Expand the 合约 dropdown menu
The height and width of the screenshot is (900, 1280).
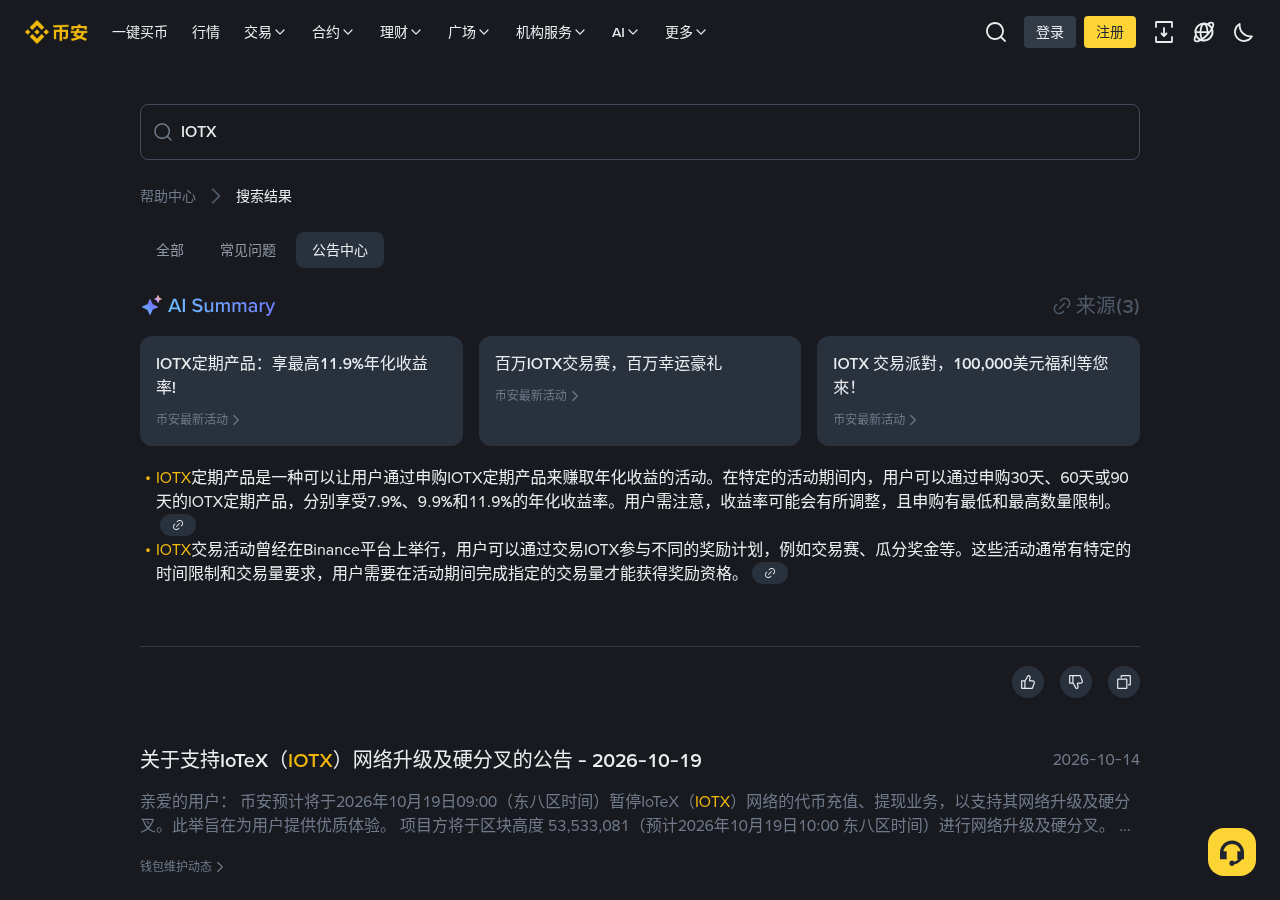coord(333,32)
